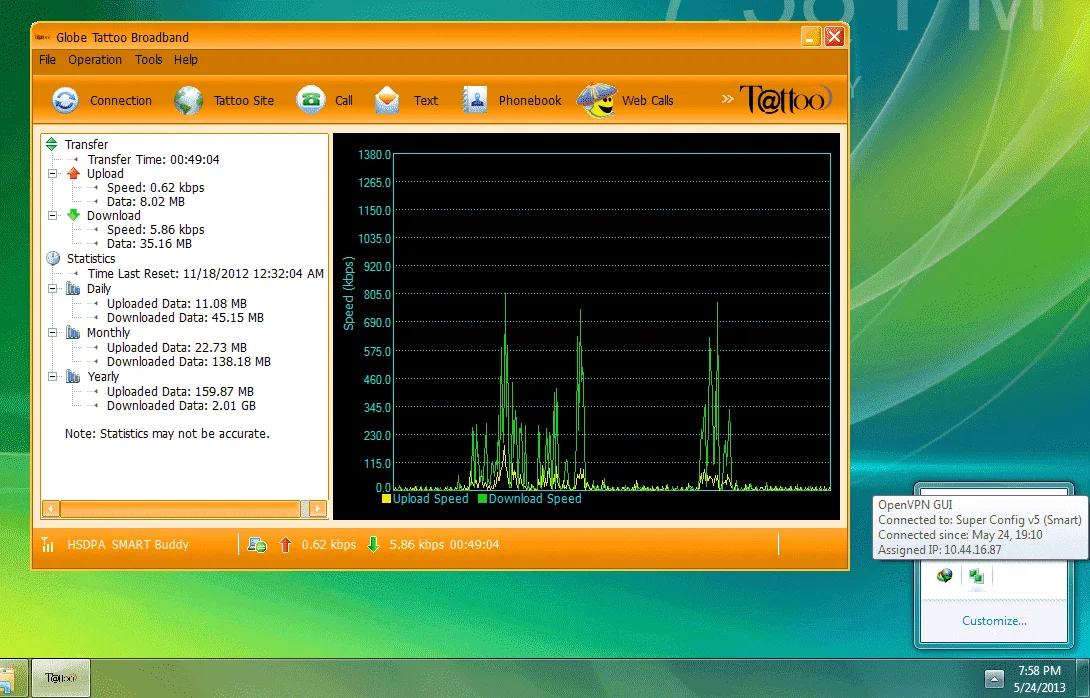Click the Web Calls smiley icon
The image size is (1090, 698).
point(596,100)
